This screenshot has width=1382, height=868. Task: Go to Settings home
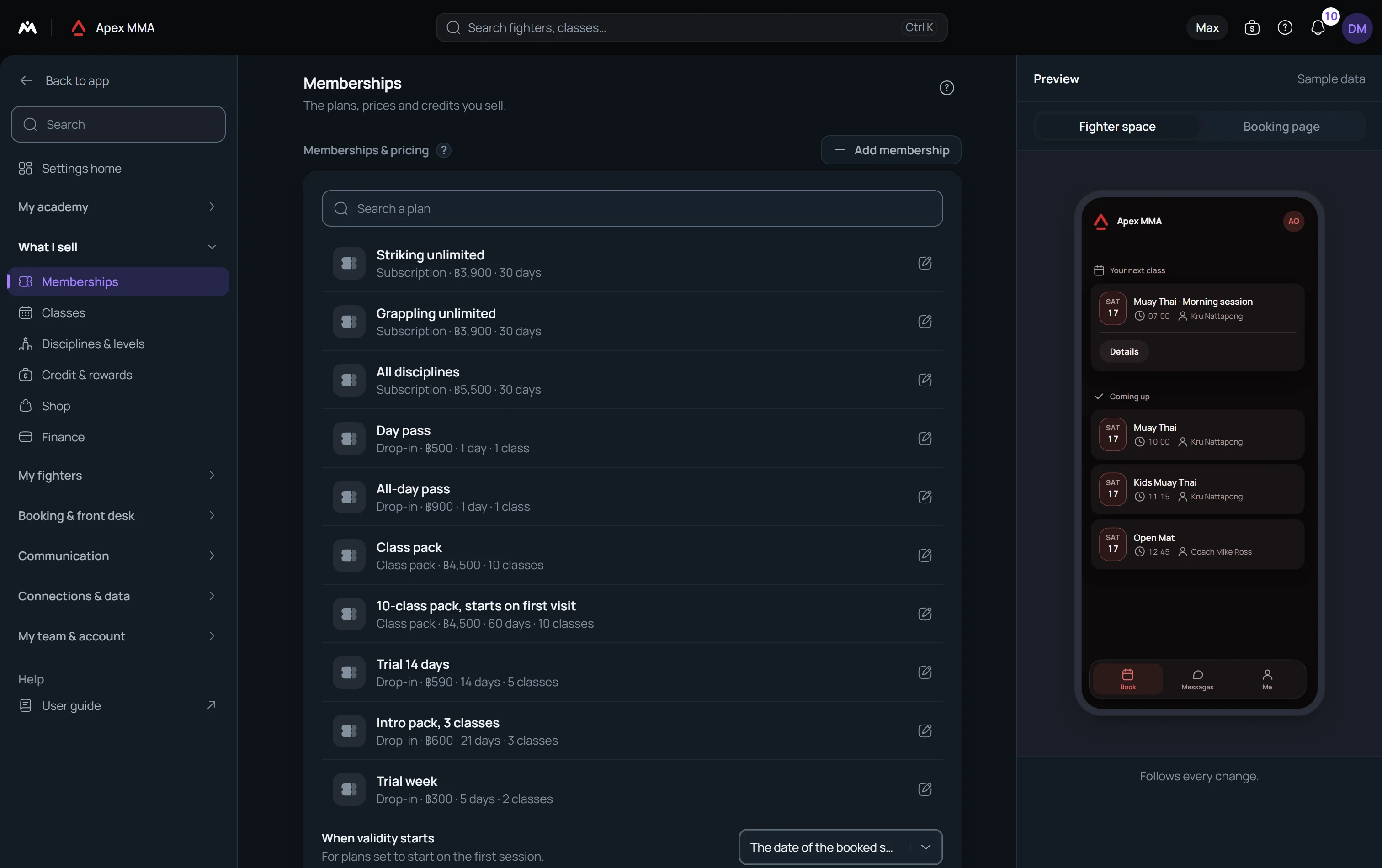pyautogui.click(x=117, y=168)
